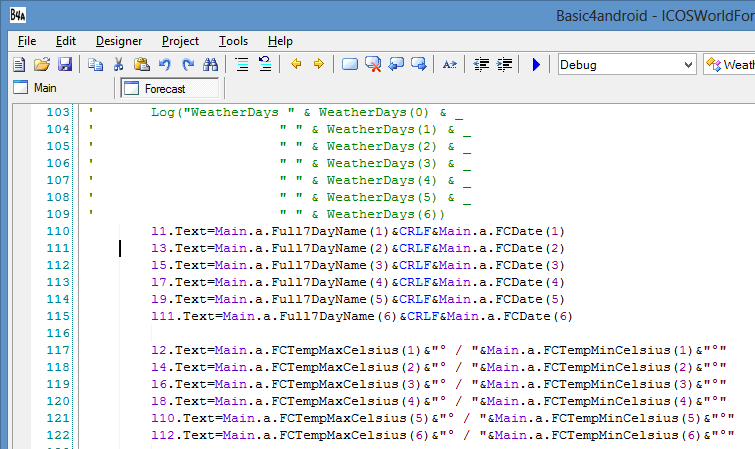The width and height of the screenshot is (755, 449).
Task: Click the Copy icon in the toolbar
Action: click(95, 64)
